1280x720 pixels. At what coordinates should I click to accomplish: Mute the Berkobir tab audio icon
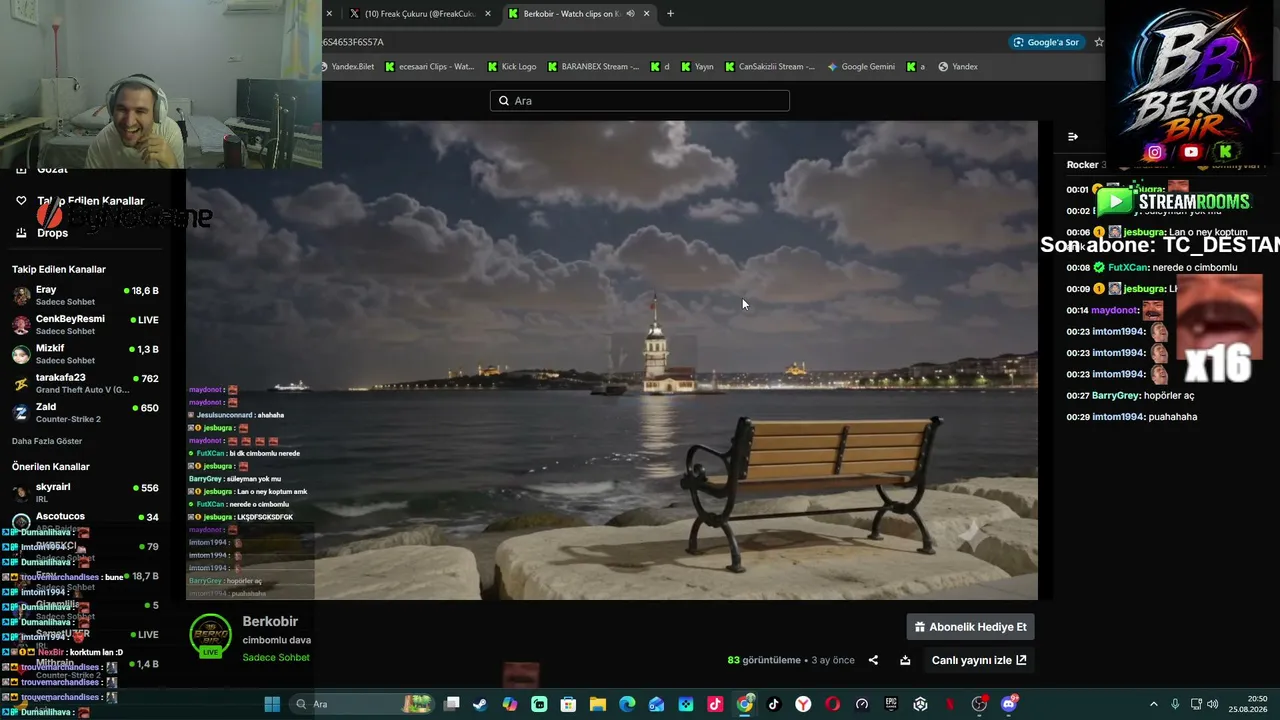(630, 14)
